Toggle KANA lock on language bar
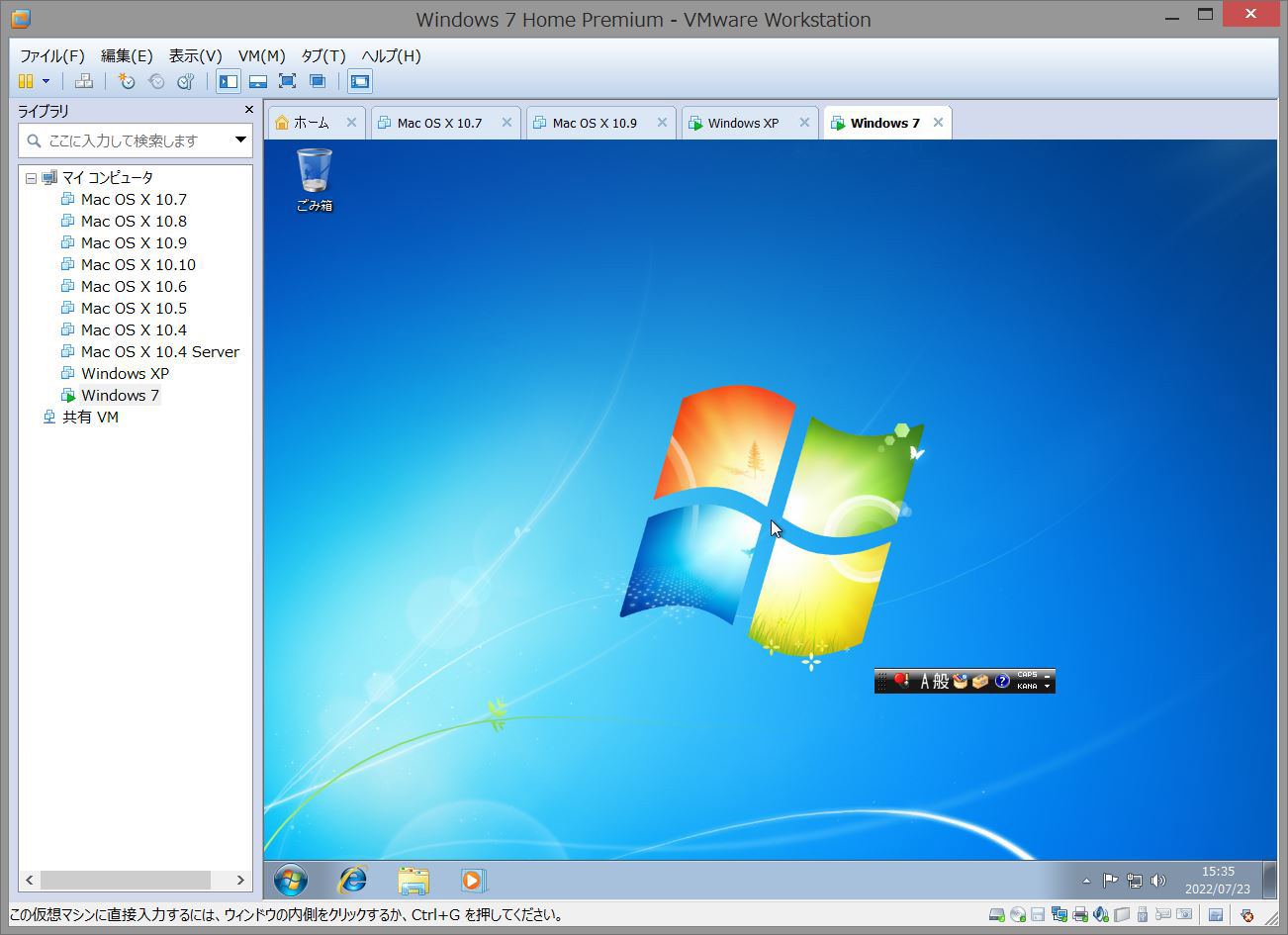Image resolution: width=1288 pixels, height=935 pixels. [1027, 687]
